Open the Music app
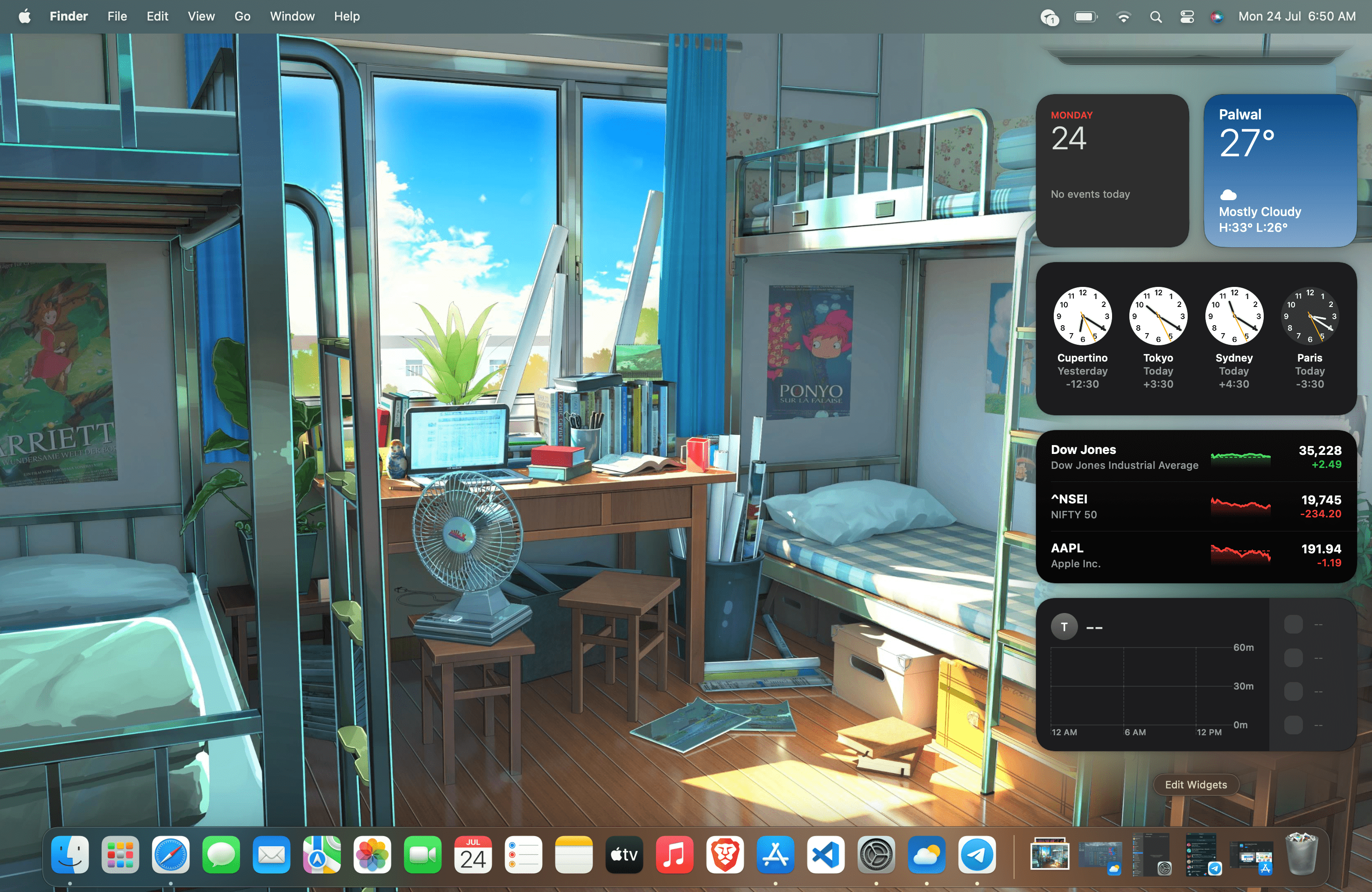Screen dimensions: 1372x892 point(674,855)
